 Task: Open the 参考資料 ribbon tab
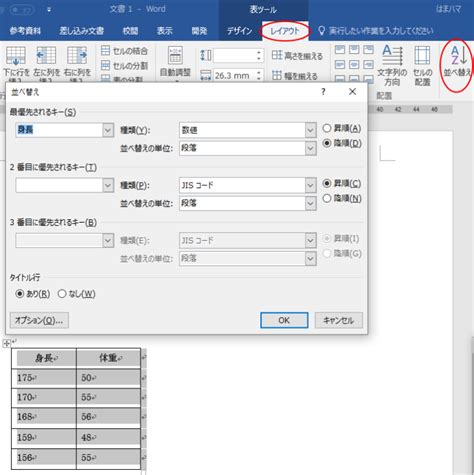tap(25, 31)
